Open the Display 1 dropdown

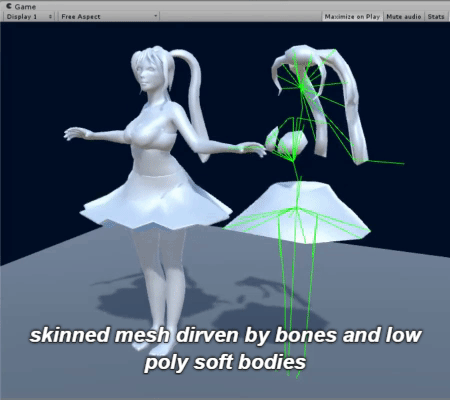click(x=29, y=16)
